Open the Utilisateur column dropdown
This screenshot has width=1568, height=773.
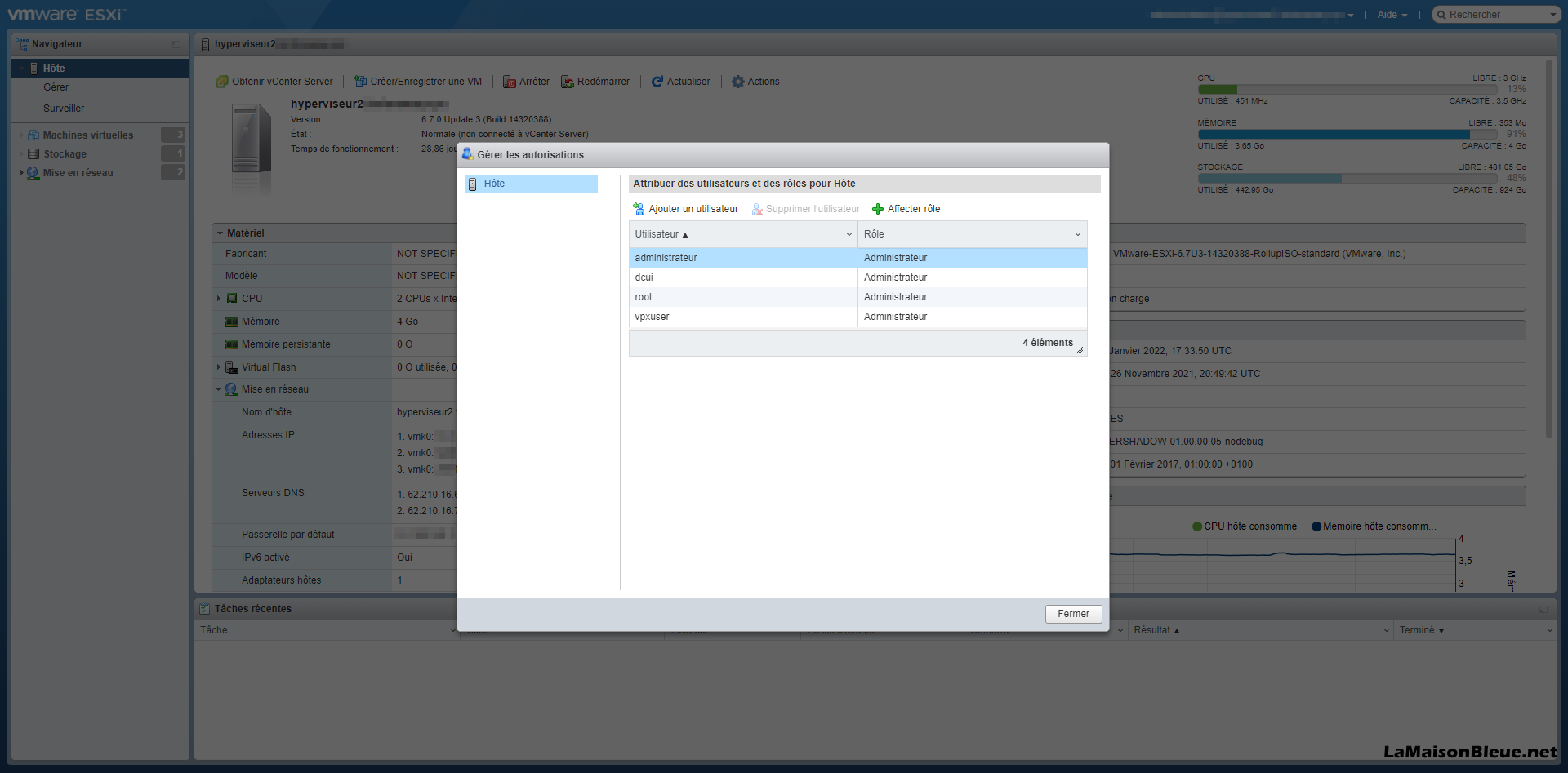coord(849,234)
